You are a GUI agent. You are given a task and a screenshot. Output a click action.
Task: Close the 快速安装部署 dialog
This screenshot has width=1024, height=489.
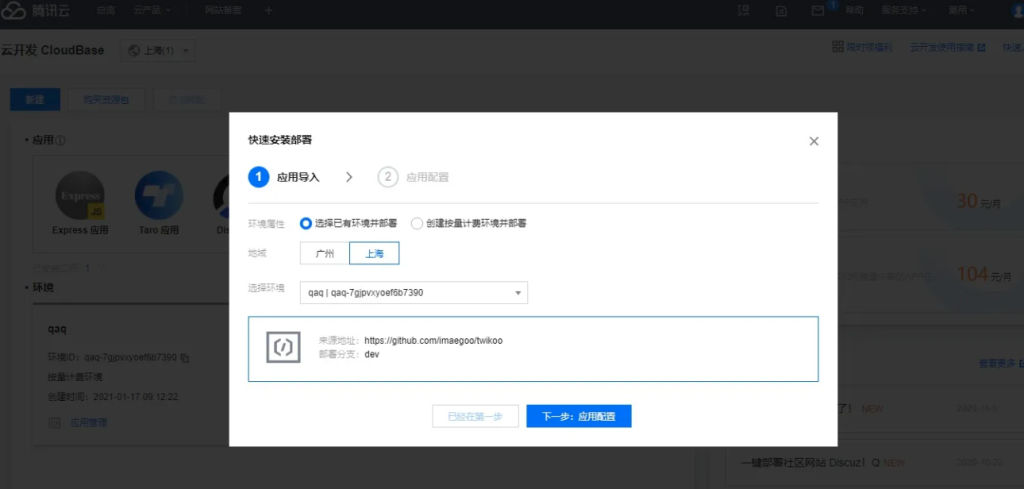(x=814, y=141)
